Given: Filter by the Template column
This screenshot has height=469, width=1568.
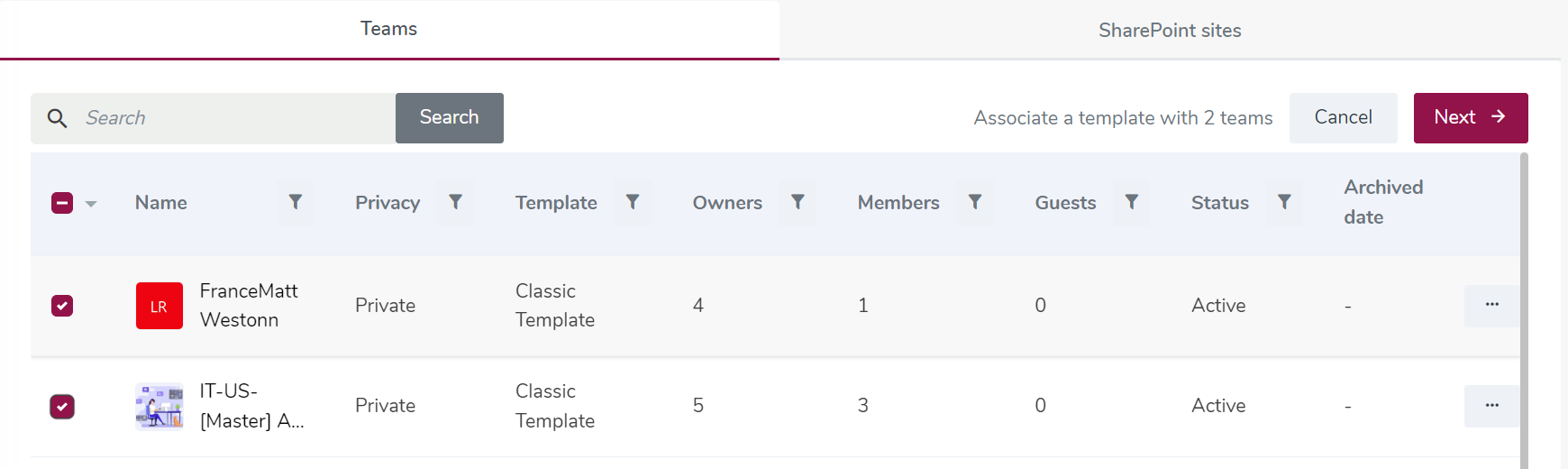Looking at the screenshot, I should pyautogui.click(x=633, y=202).
